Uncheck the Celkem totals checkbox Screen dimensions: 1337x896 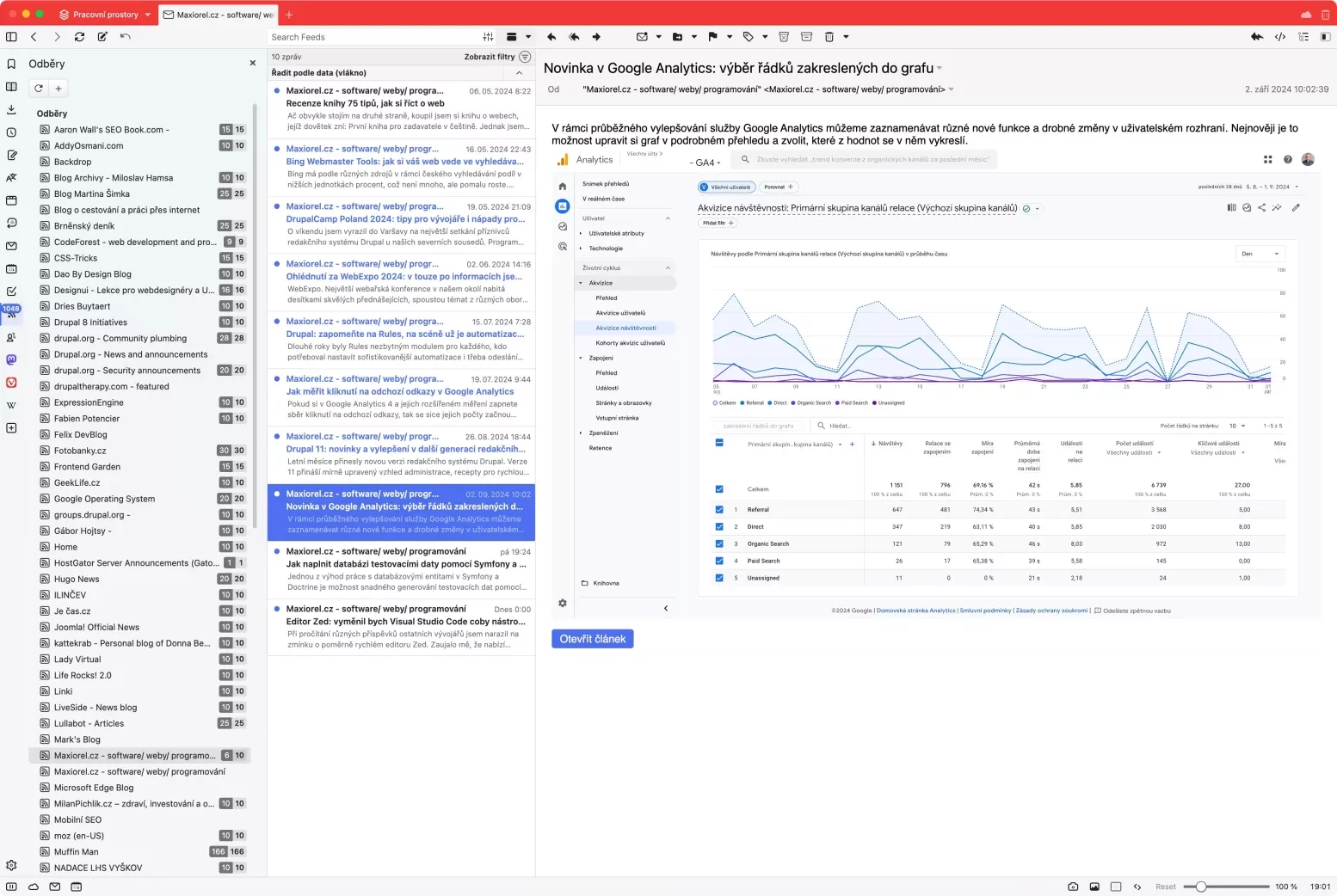pos(719,489)
